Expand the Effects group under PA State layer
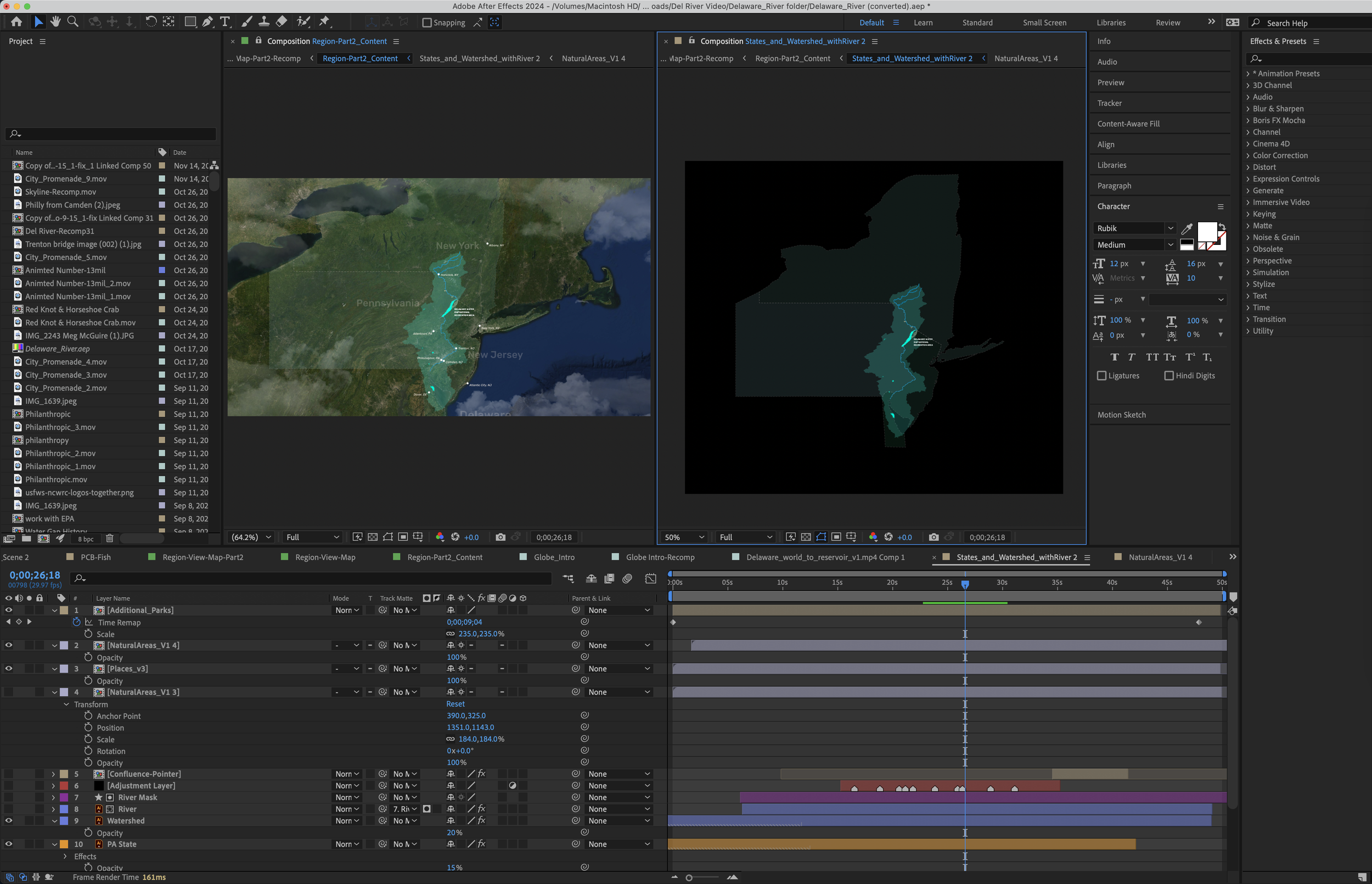Viewport: 1372px width, 884px height. coord(64,856)
